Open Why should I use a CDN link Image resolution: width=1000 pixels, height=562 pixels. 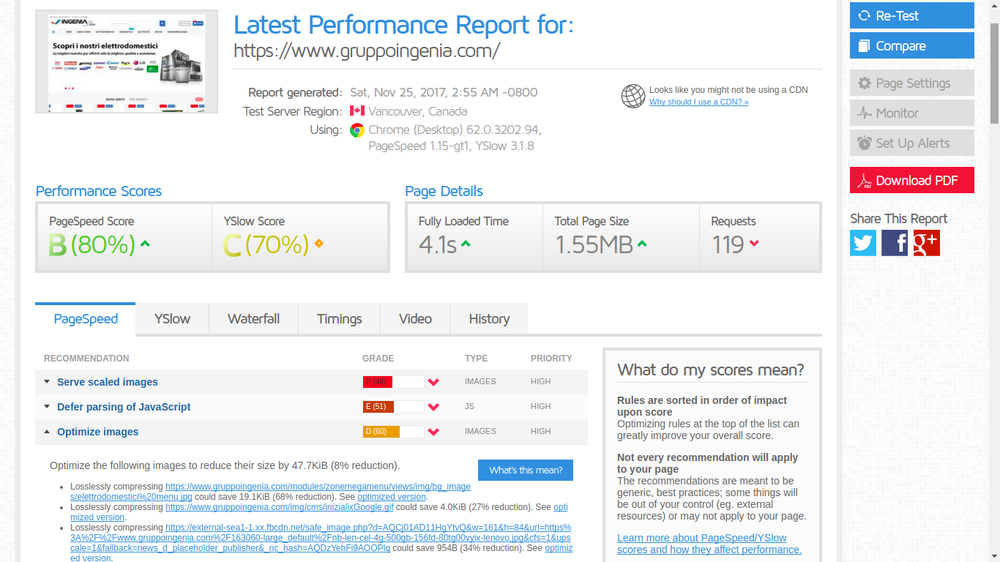tap(698, 102)
